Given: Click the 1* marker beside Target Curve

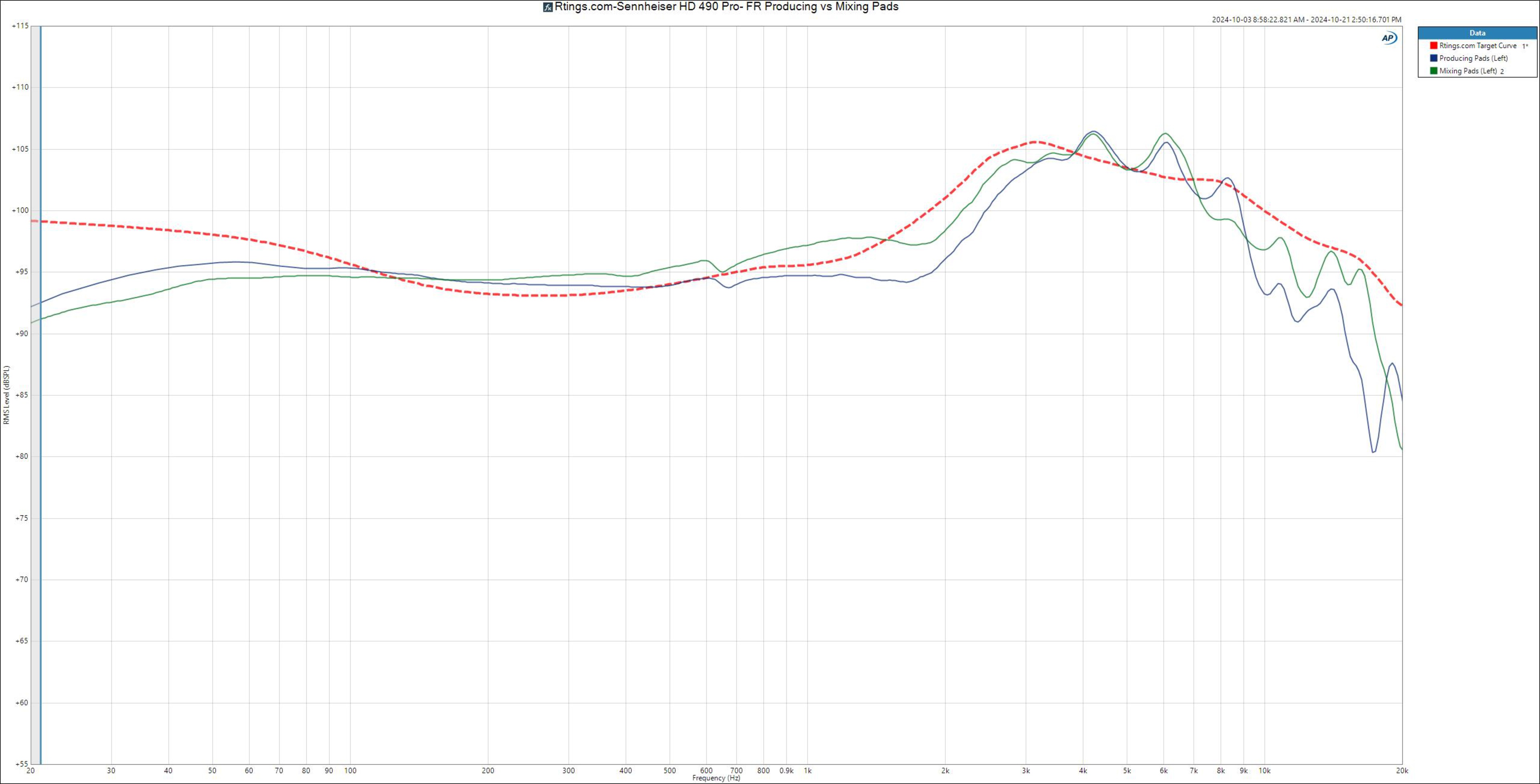Looking at the screenshot, I should point(1525,46).
